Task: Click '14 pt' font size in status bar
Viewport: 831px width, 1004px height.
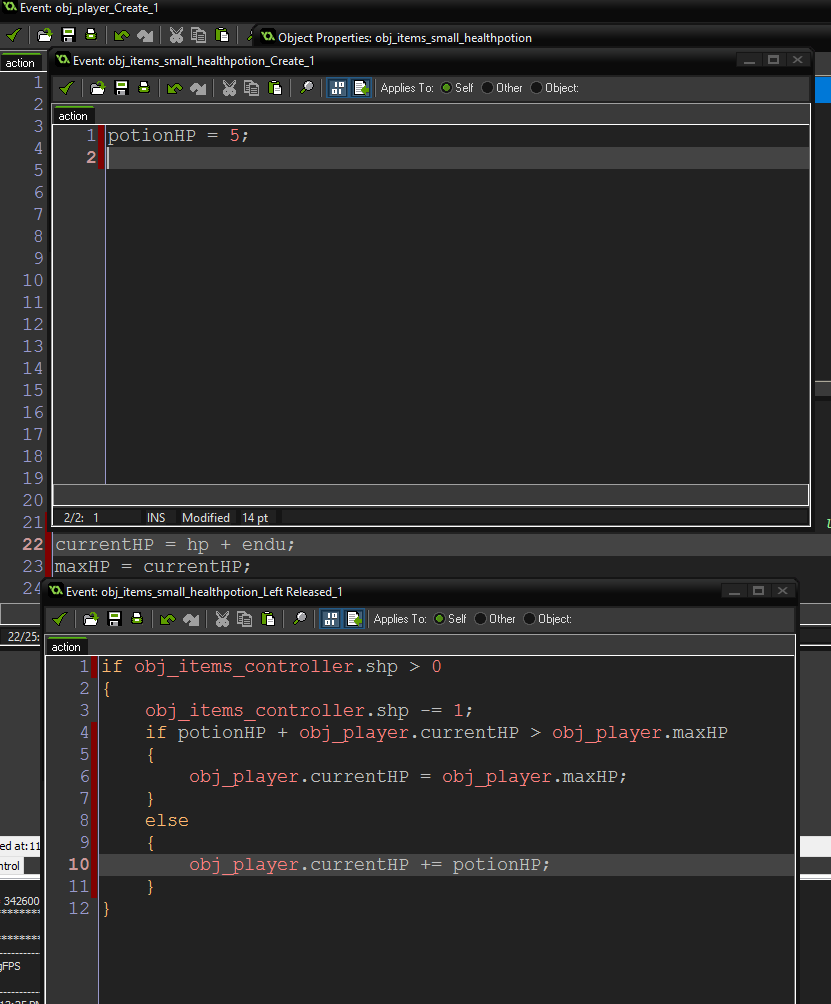Action: 255,517
